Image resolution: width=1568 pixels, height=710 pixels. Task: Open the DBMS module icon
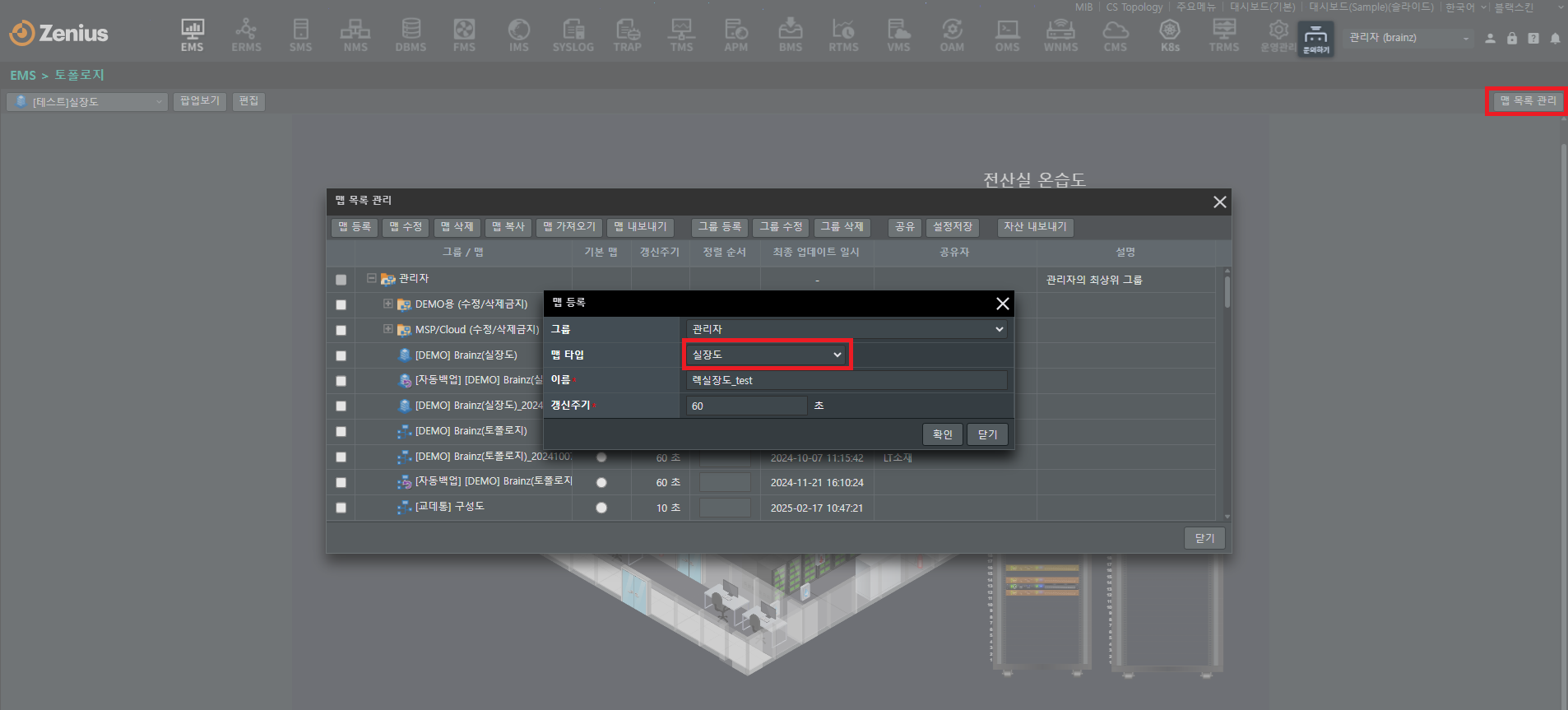411,35
